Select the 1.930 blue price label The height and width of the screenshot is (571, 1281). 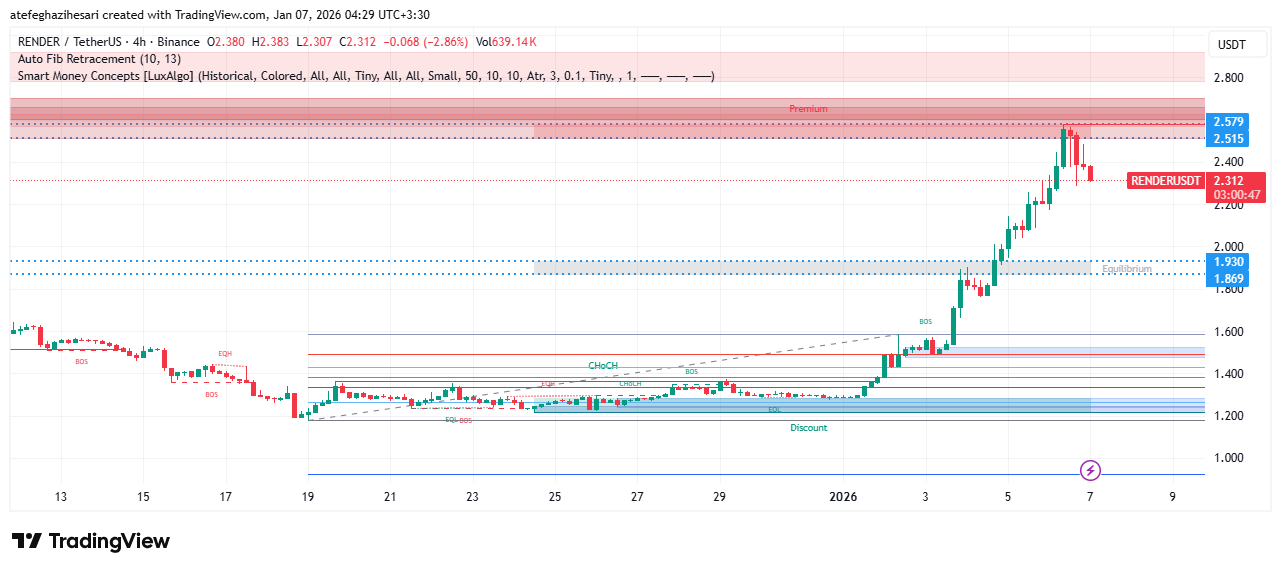tap(1228, 261)
